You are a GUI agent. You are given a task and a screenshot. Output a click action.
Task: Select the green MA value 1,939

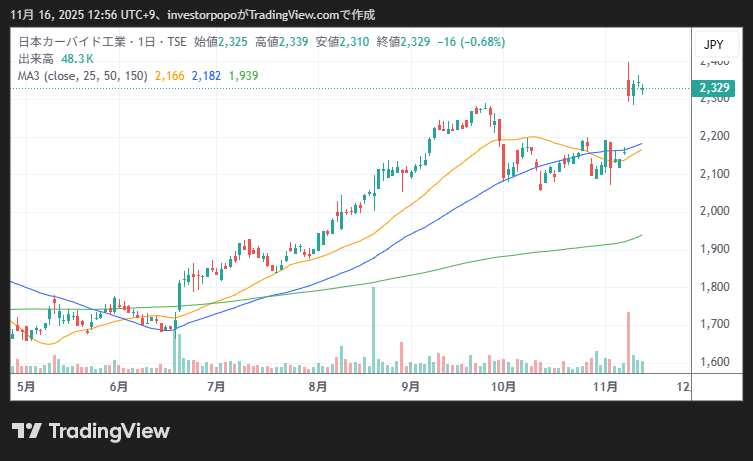click(243, 76)
